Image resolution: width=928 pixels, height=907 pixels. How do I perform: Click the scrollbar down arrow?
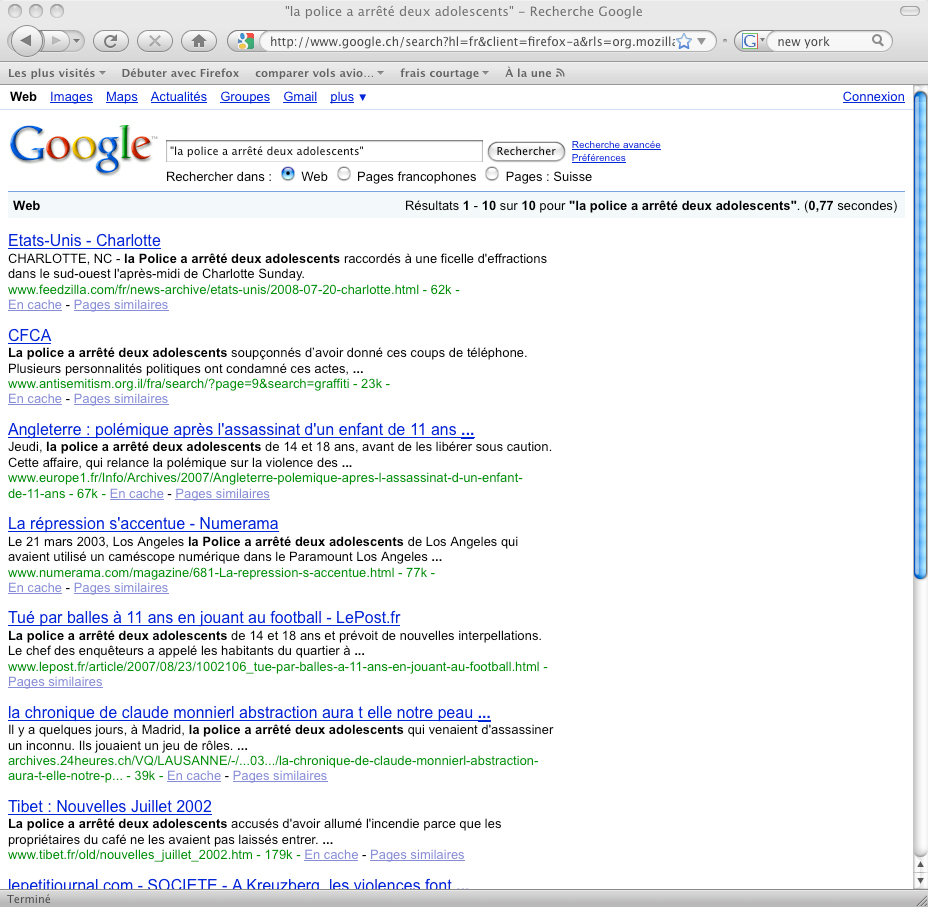click(x=920, y=881)
